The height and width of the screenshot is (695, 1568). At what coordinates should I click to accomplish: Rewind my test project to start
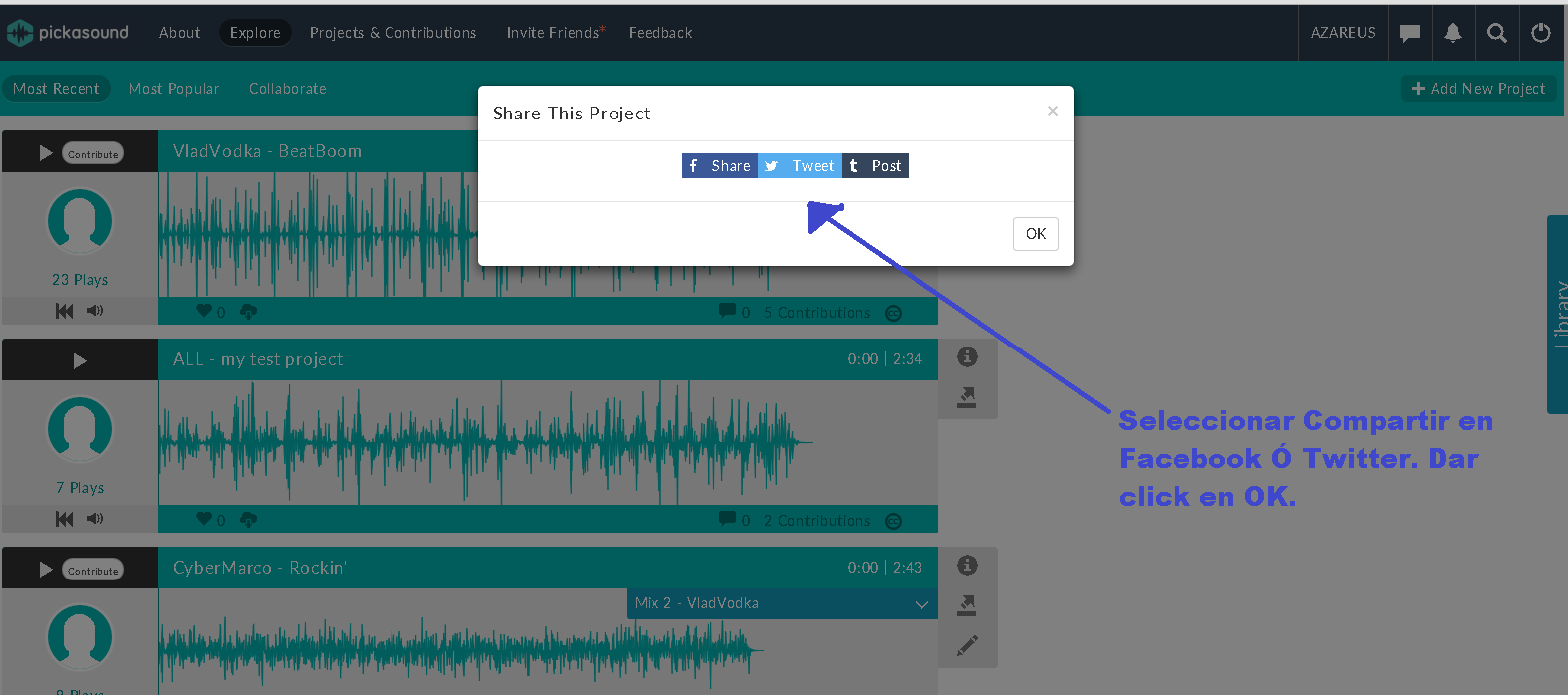pyautogui.click(x=65, y=519)
